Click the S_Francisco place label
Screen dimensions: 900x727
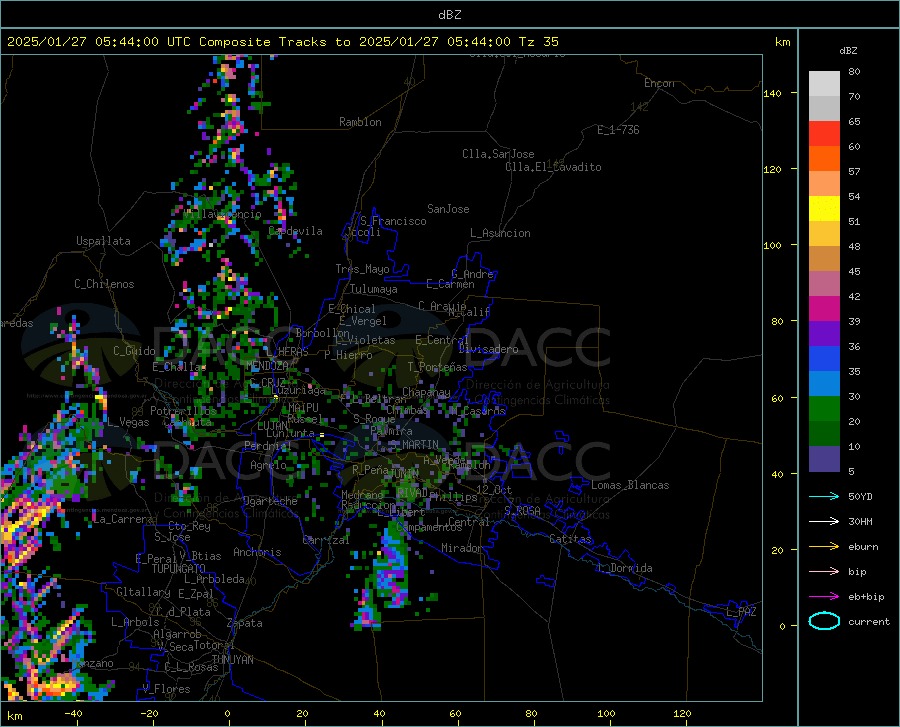pos(393,221)
